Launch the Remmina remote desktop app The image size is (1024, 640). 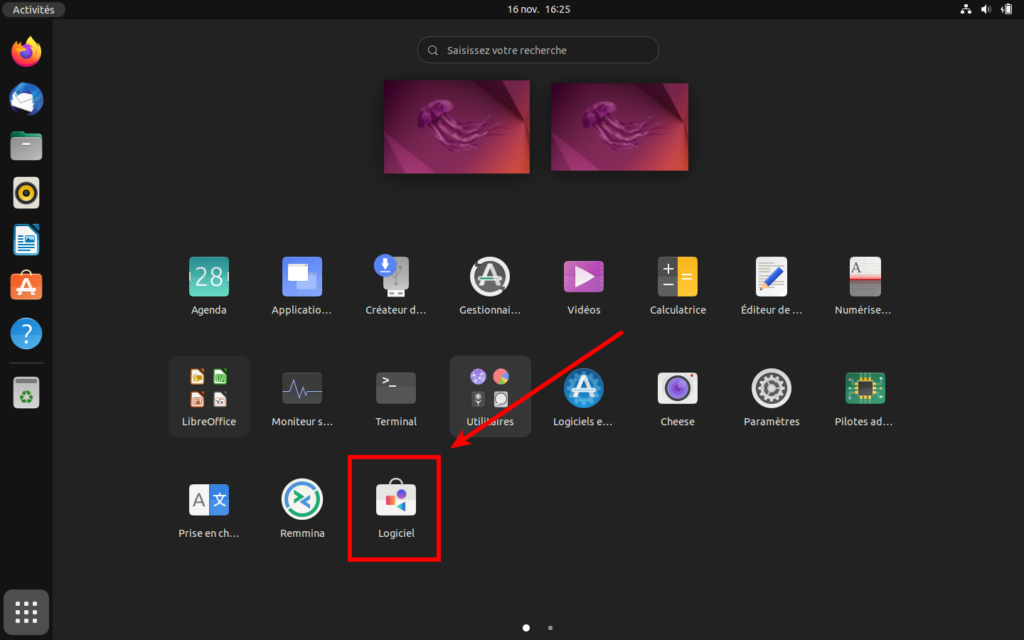click(302, 499)
